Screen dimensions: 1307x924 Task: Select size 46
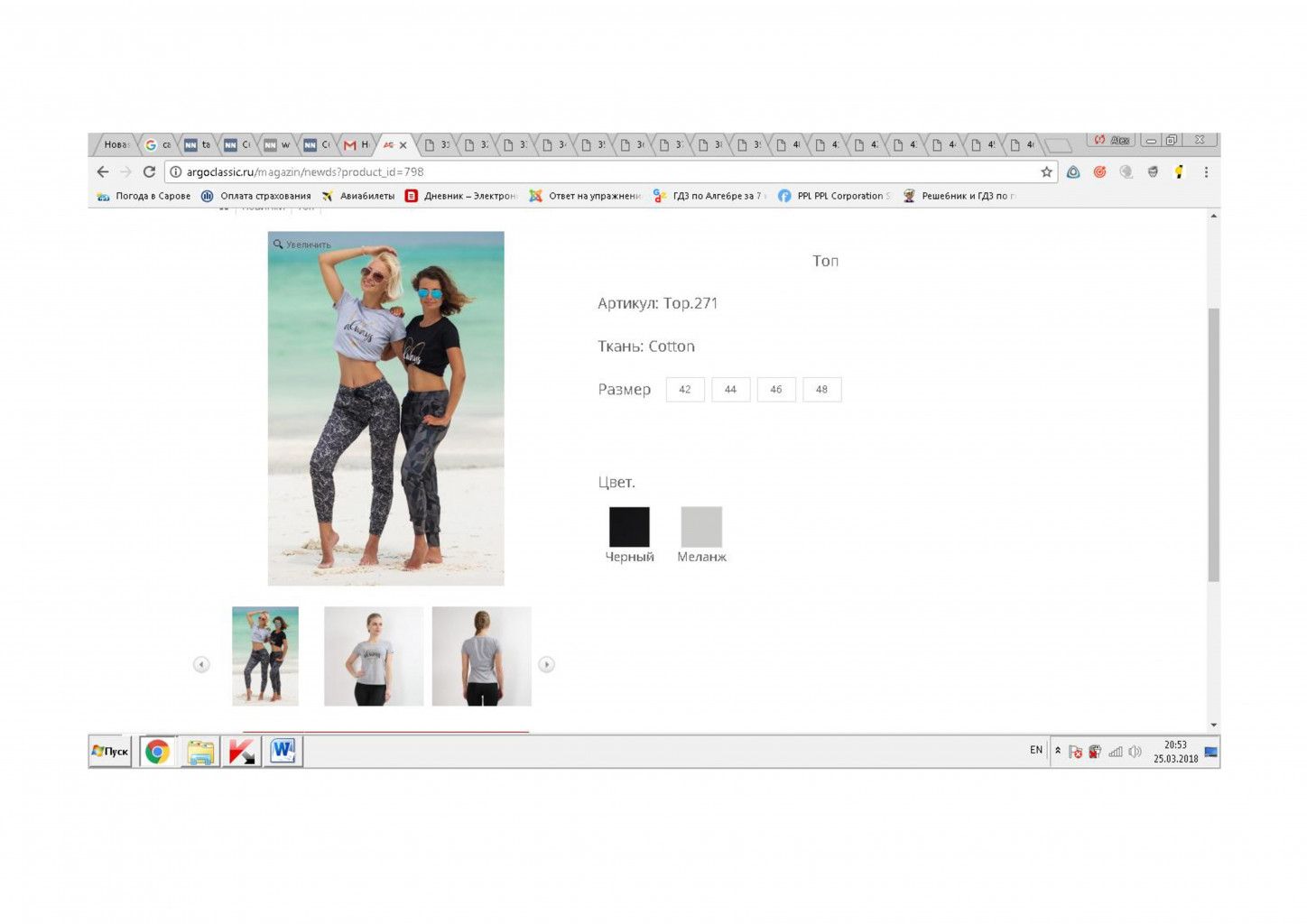tap(776, 390)
